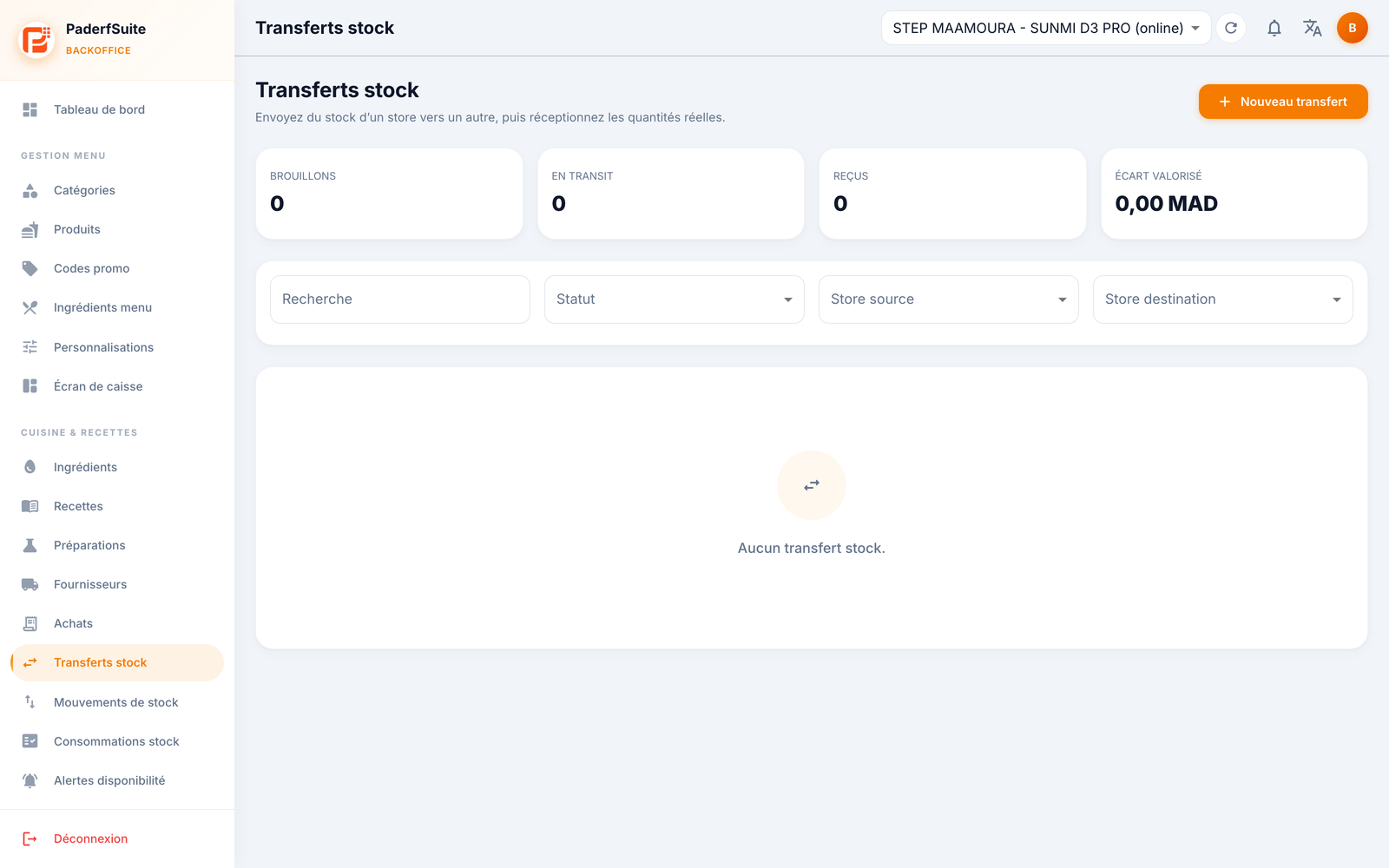Viewport: 1389px width, 868px height.
Task: Focus the Recherche search field
Action: pyautogui.click(x=400, y=299)
